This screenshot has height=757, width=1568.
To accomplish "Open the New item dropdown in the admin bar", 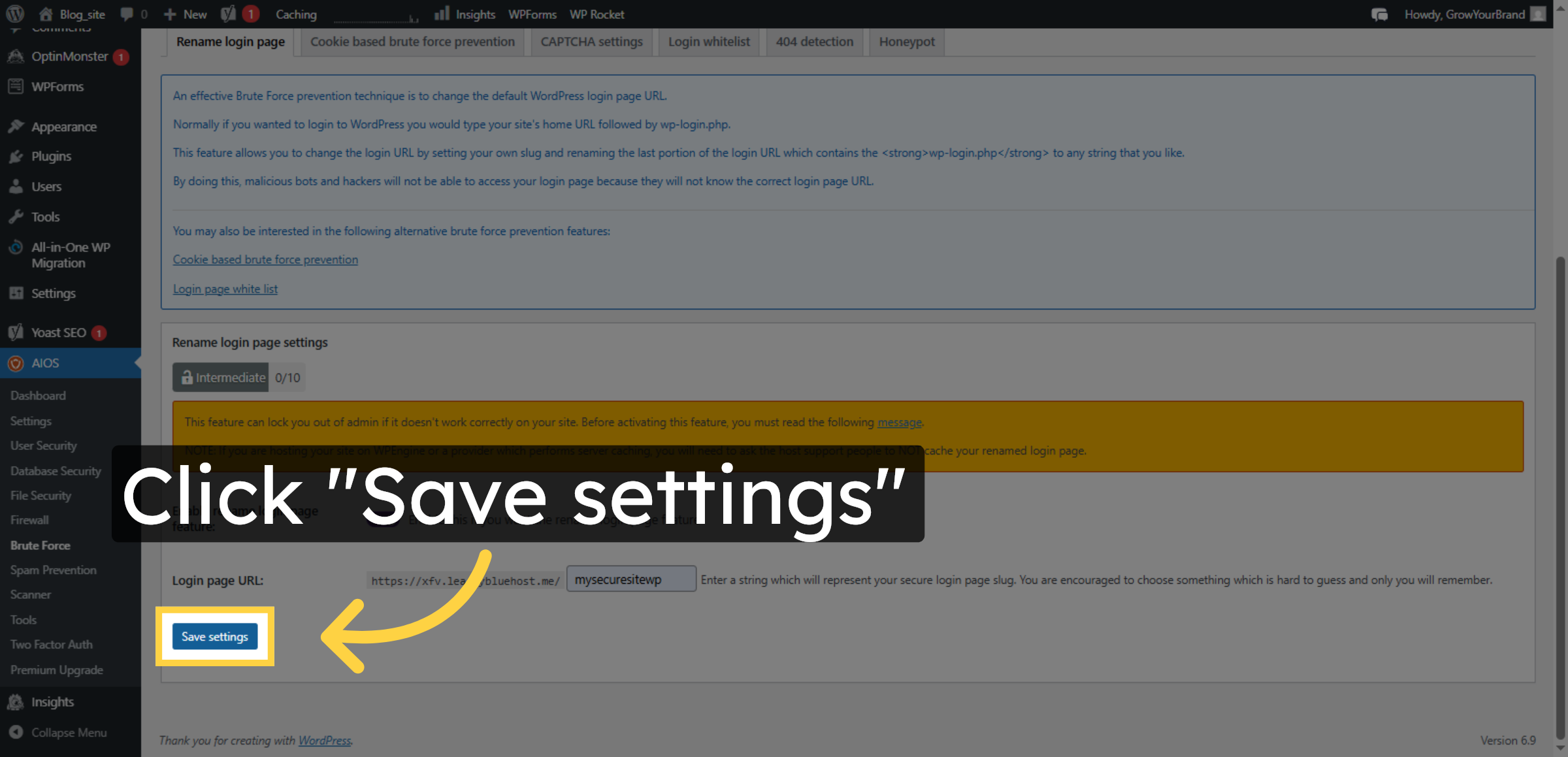I will point(185,14).
